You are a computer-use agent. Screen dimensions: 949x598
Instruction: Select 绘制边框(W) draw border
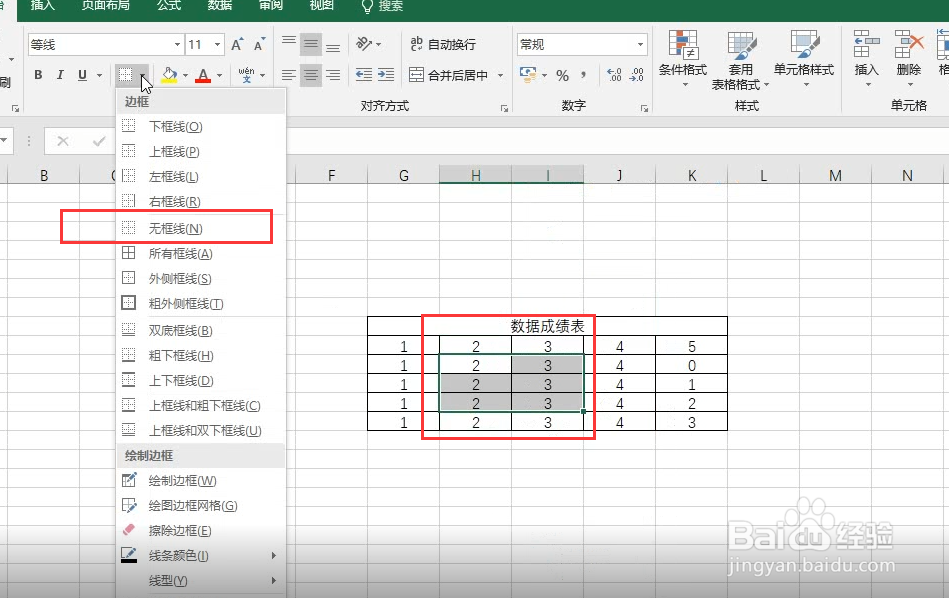pos(200,481)
